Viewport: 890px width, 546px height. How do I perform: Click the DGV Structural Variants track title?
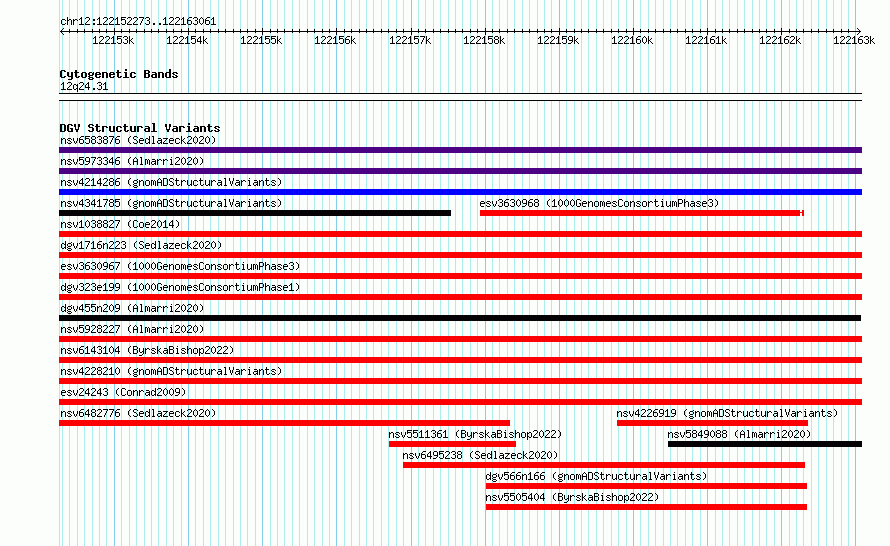[x=140, y=128]
